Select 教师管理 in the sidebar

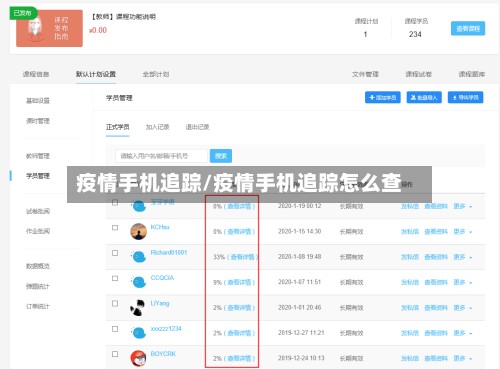point(38,156)
